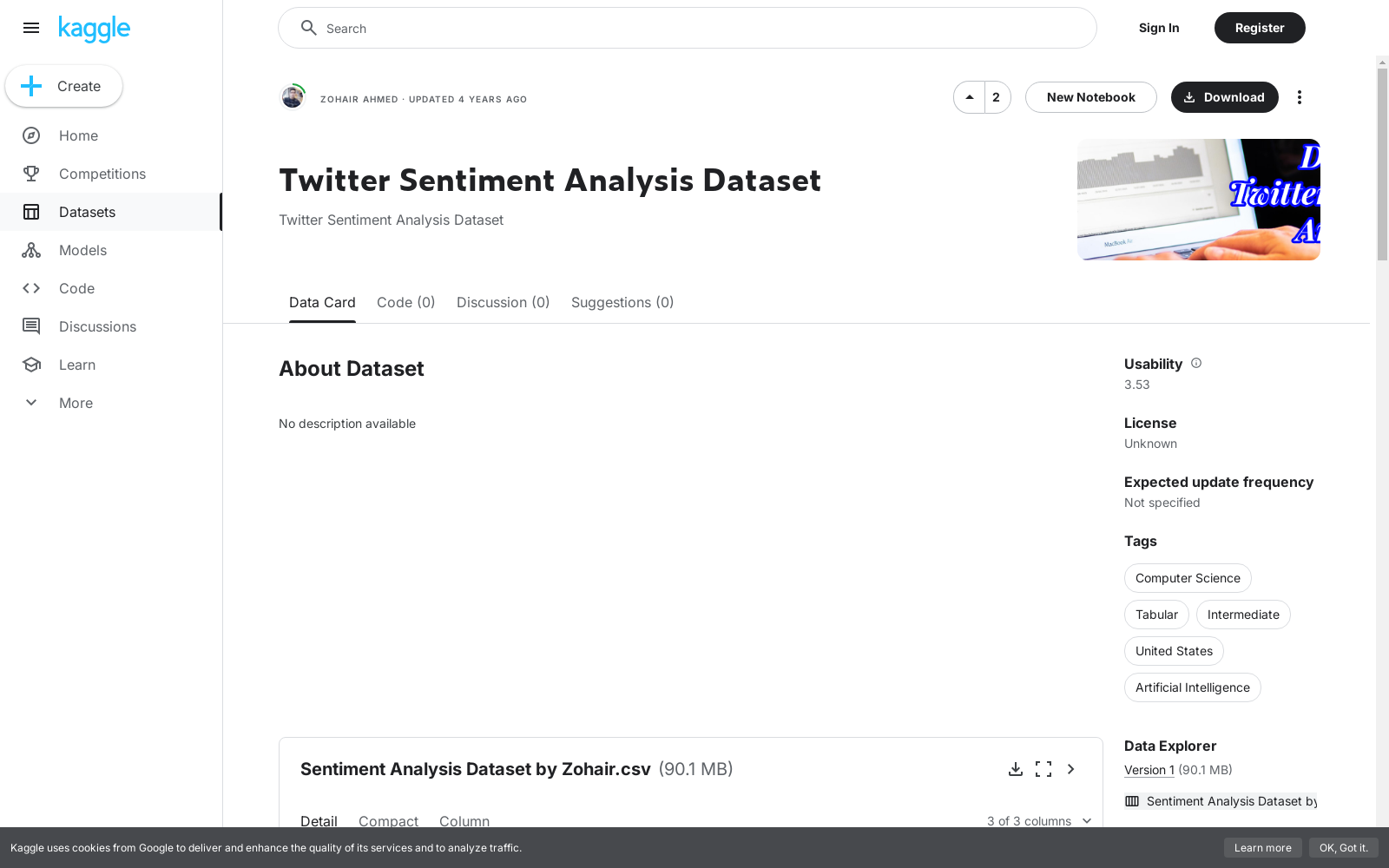Click the Kaggle logo
Screen dimensions: 1389x868
click(94, 28)
